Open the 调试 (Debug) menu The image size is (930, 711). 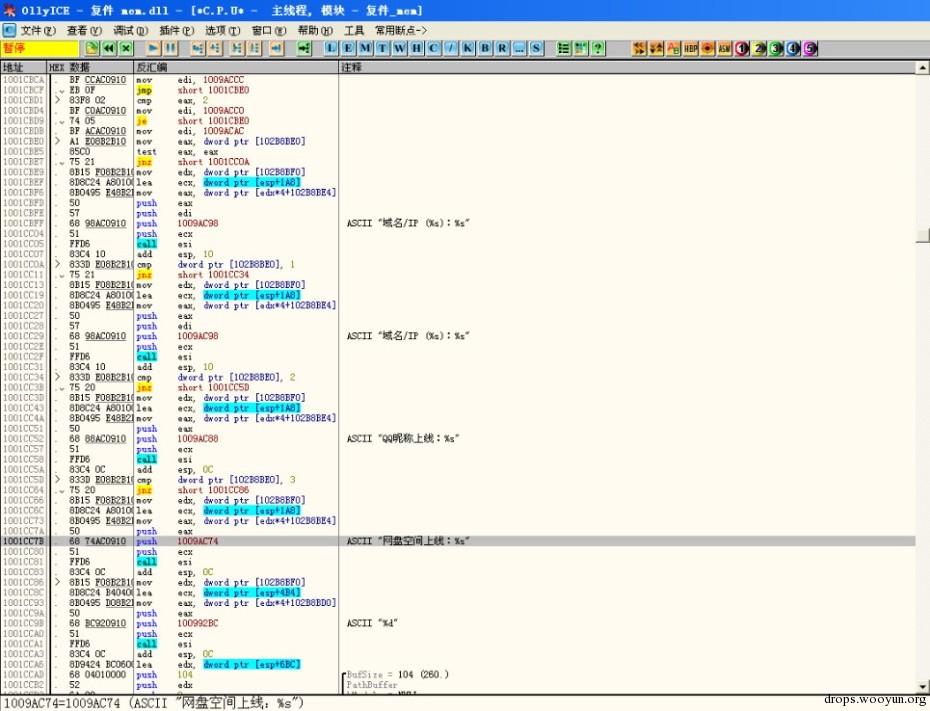coord(130,30)
